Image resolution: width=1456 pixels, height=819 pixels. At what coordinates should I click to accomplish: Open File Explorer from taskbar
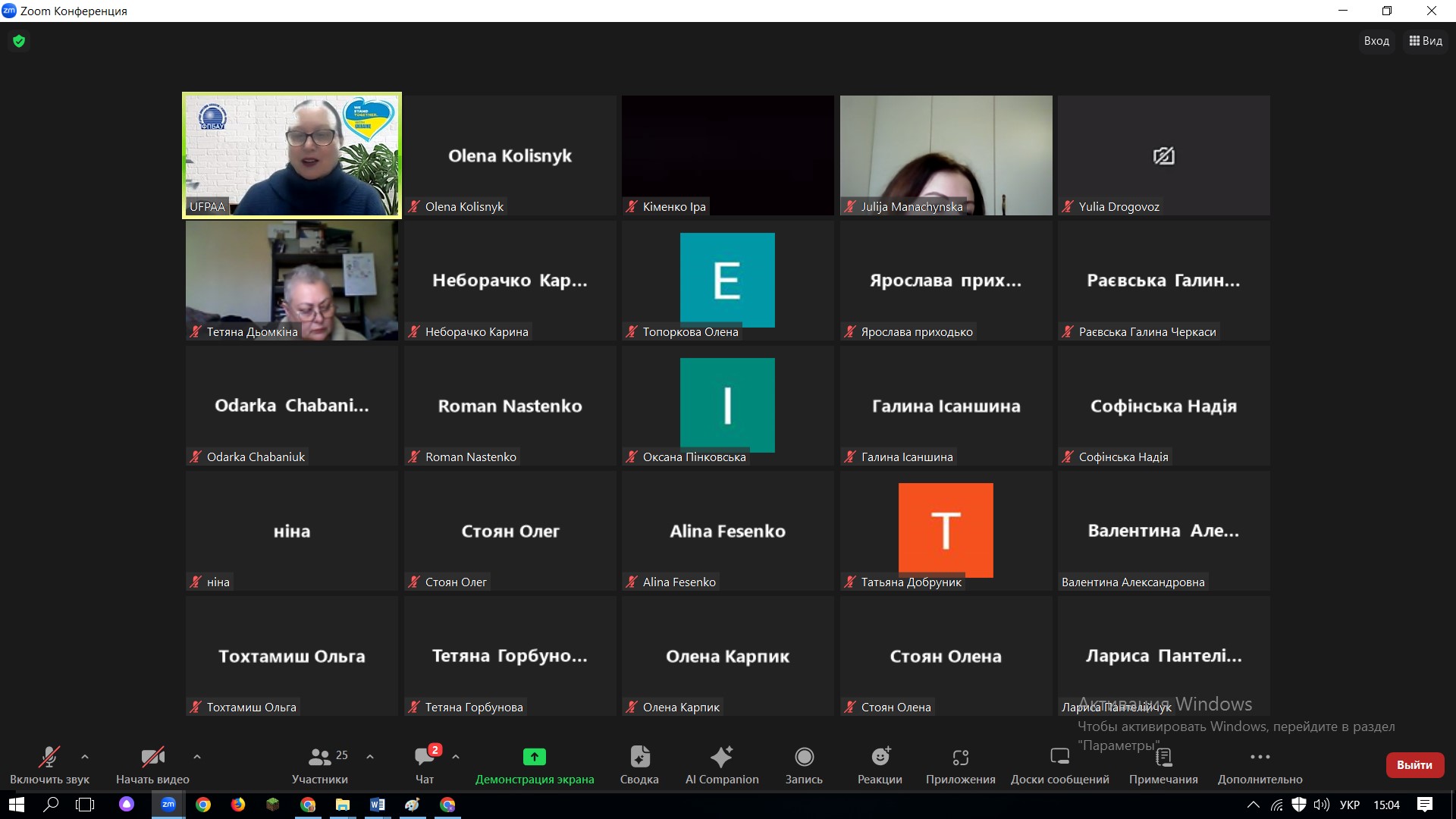click(x=343, y=805)
